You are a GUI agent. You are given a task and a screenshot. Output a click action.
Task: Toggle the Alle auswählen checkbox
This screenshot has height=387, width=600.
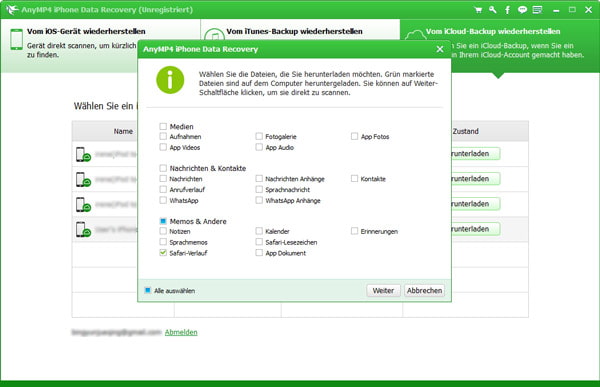(x=148, y=290)
